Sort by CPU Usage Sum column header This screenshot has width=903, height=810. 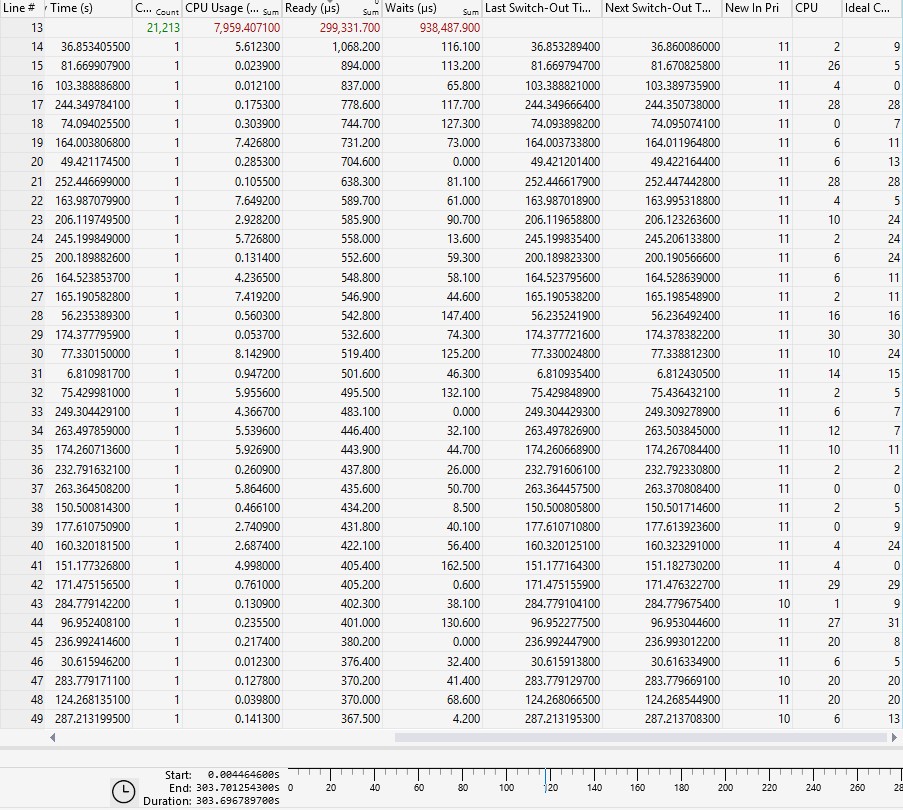232,8
